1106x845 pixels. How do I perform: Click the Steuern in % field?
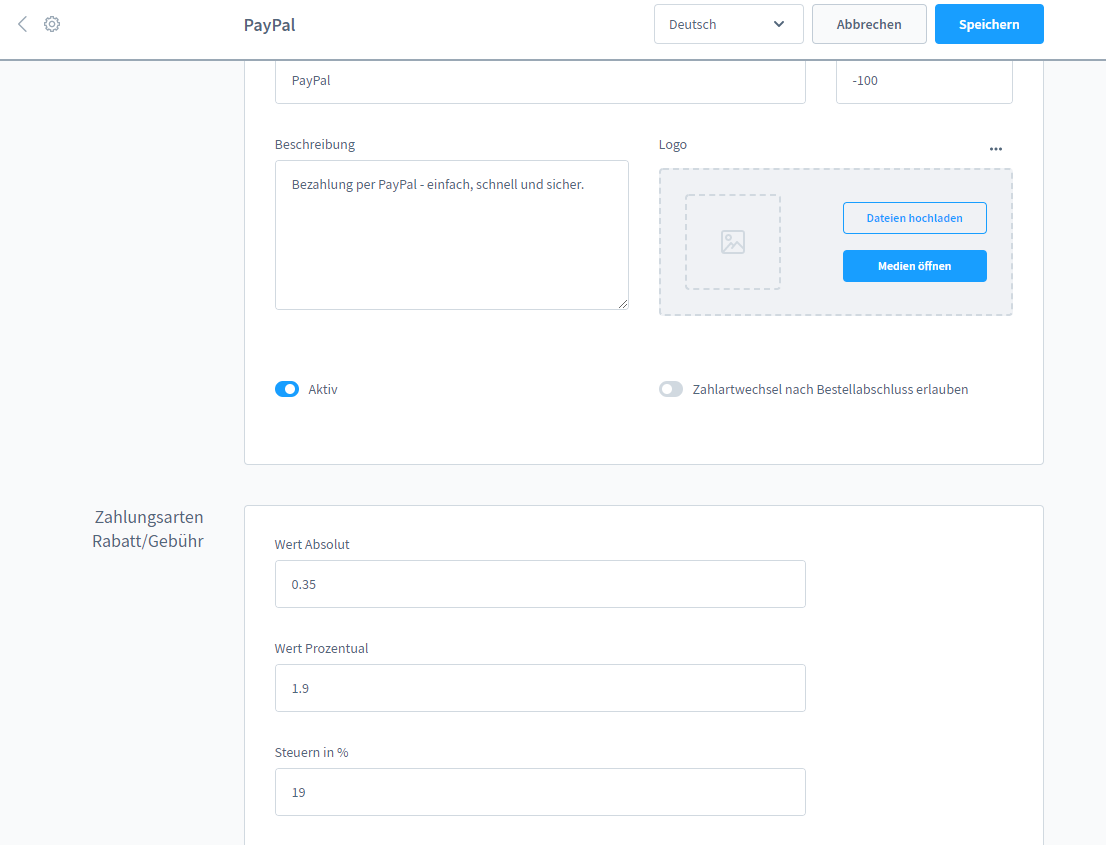(x=540, y=792)
